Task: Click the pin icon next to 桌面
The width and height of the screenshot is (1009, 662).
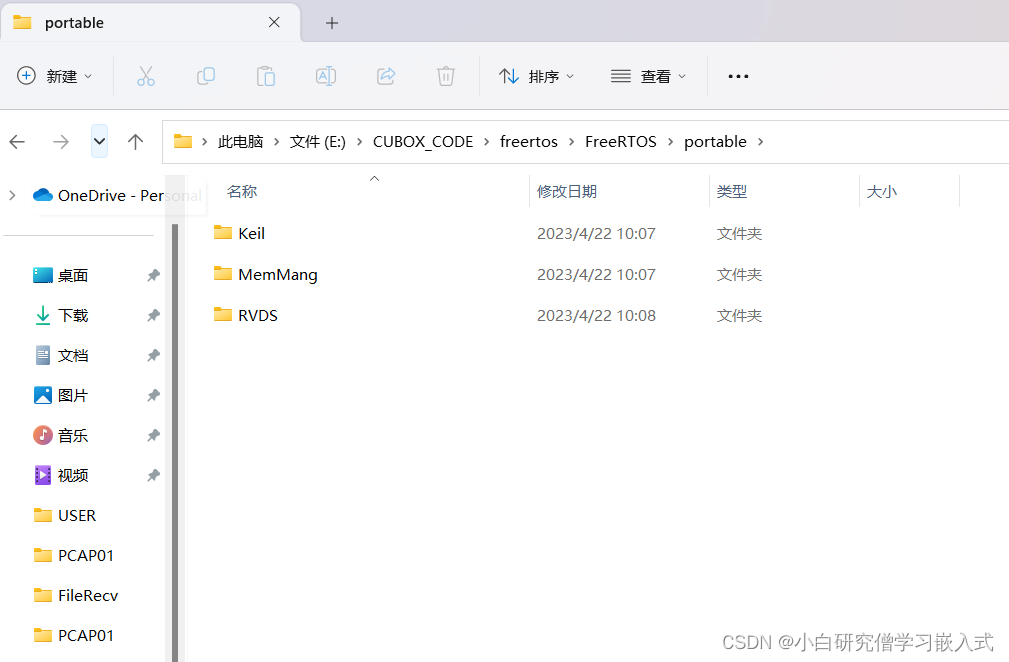Action: coord(153,275)
